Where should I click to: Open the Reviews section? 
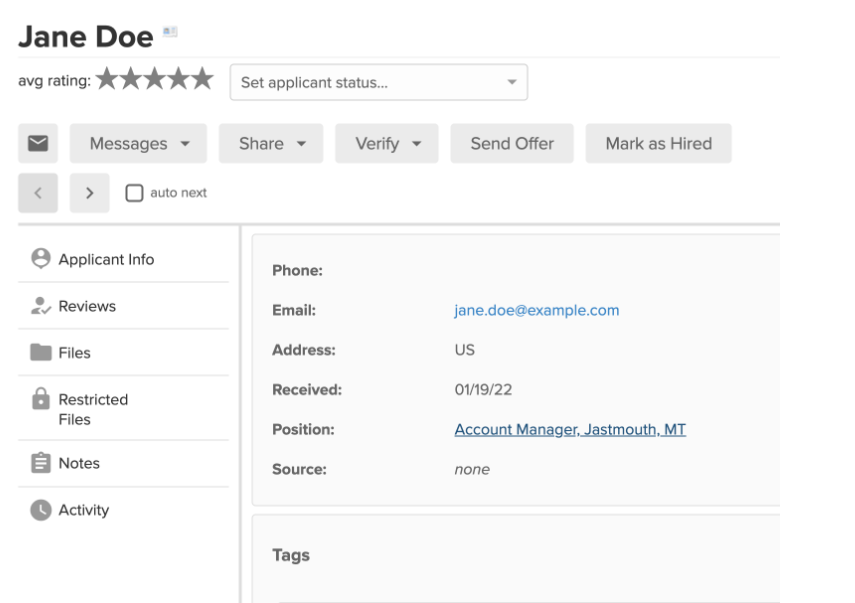pos(124,306)
